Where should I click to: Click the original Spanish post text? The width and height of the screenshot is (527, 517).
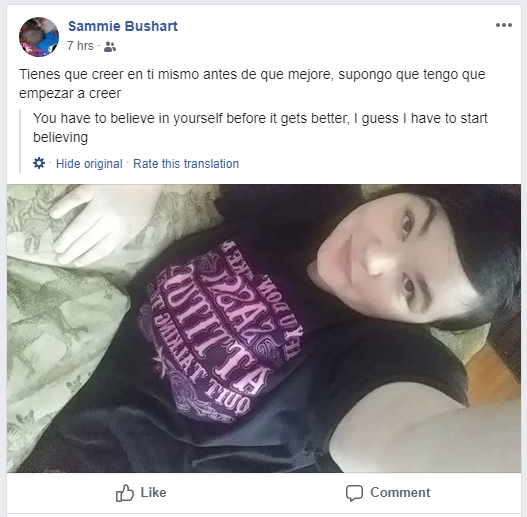point(252,84)
